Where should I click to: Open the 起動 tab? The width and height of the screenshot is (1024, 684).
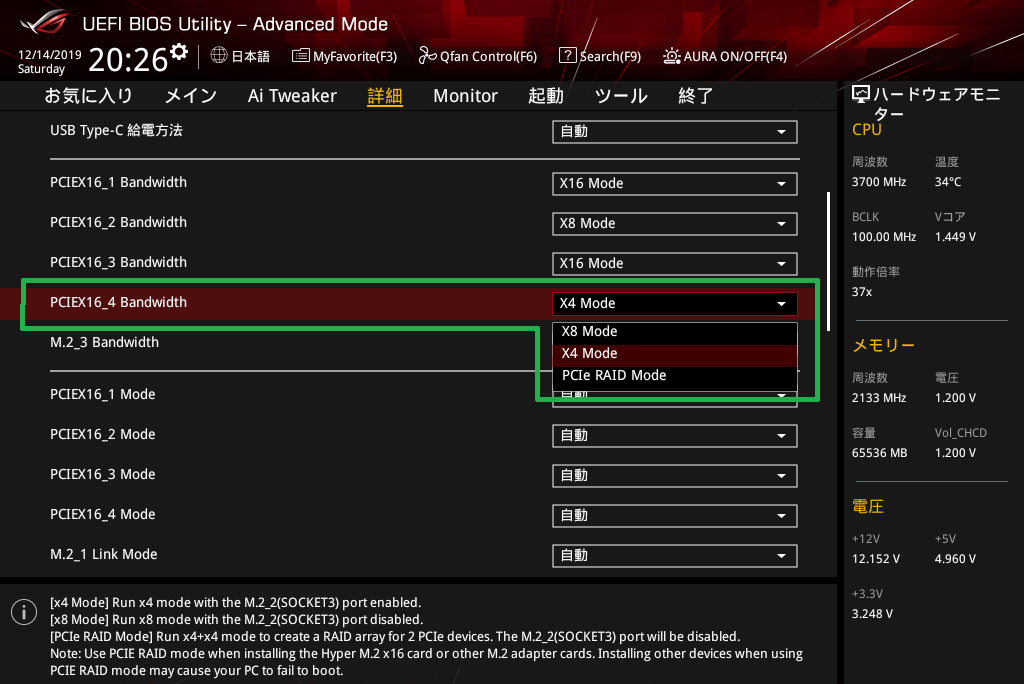545,95
